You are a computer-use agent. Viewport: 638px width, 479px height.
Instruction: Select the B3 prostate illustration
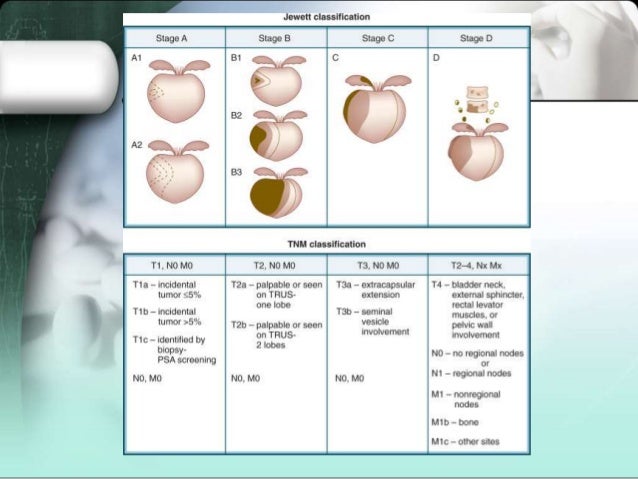[x=278, y=192]
